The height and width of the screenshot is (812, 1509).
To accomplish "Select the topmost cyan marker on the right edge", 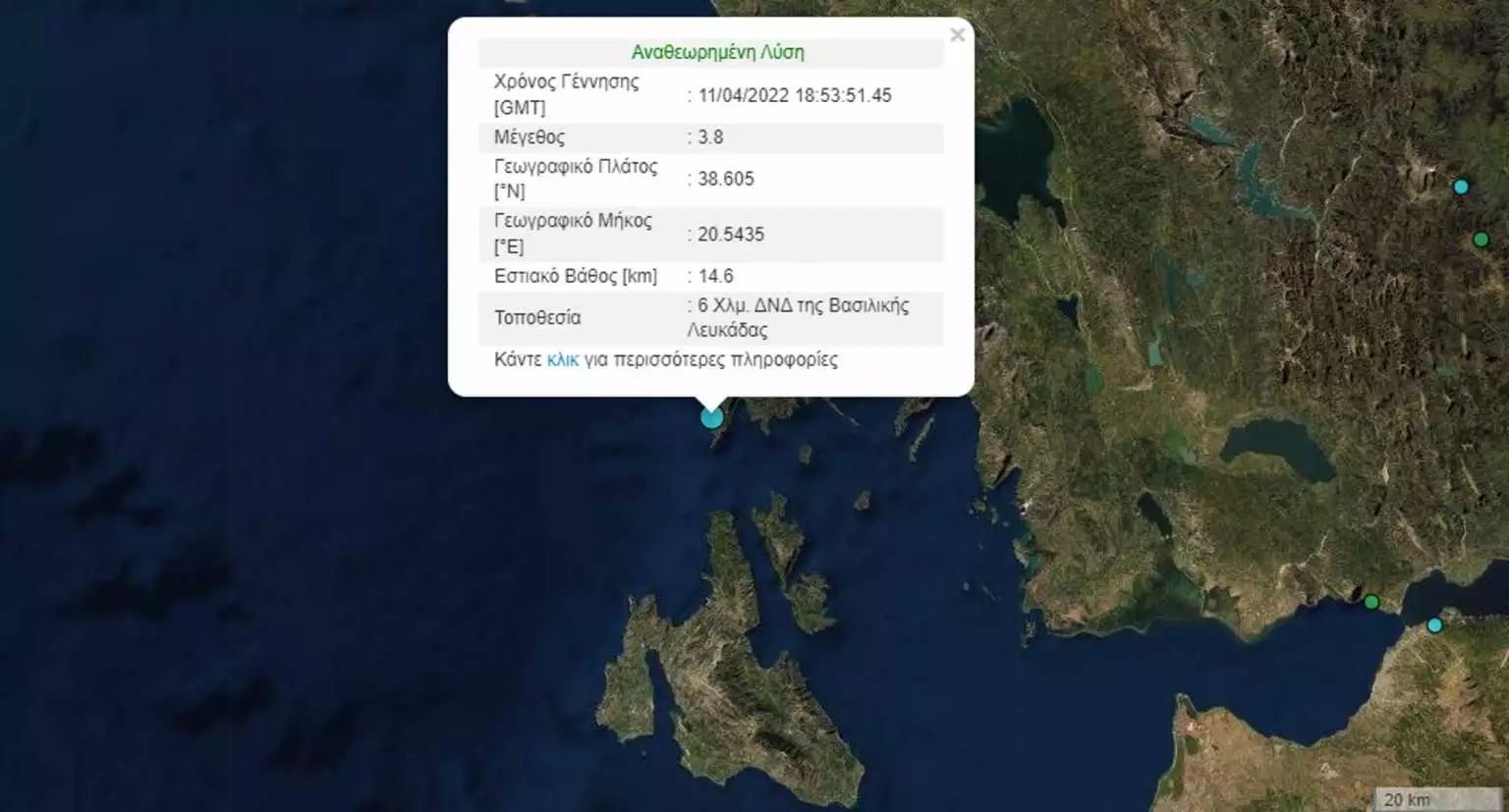I will (1461, 187).
